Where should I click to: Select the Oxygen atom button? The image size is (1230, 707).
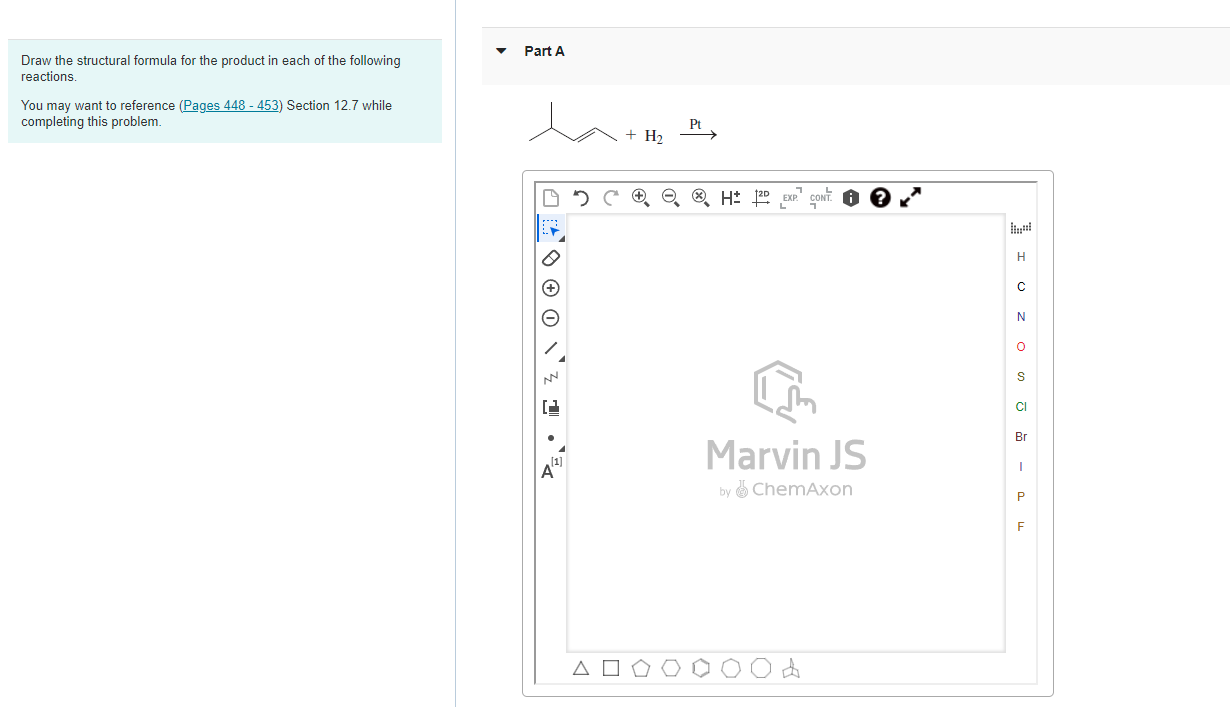click(1021, 347)
